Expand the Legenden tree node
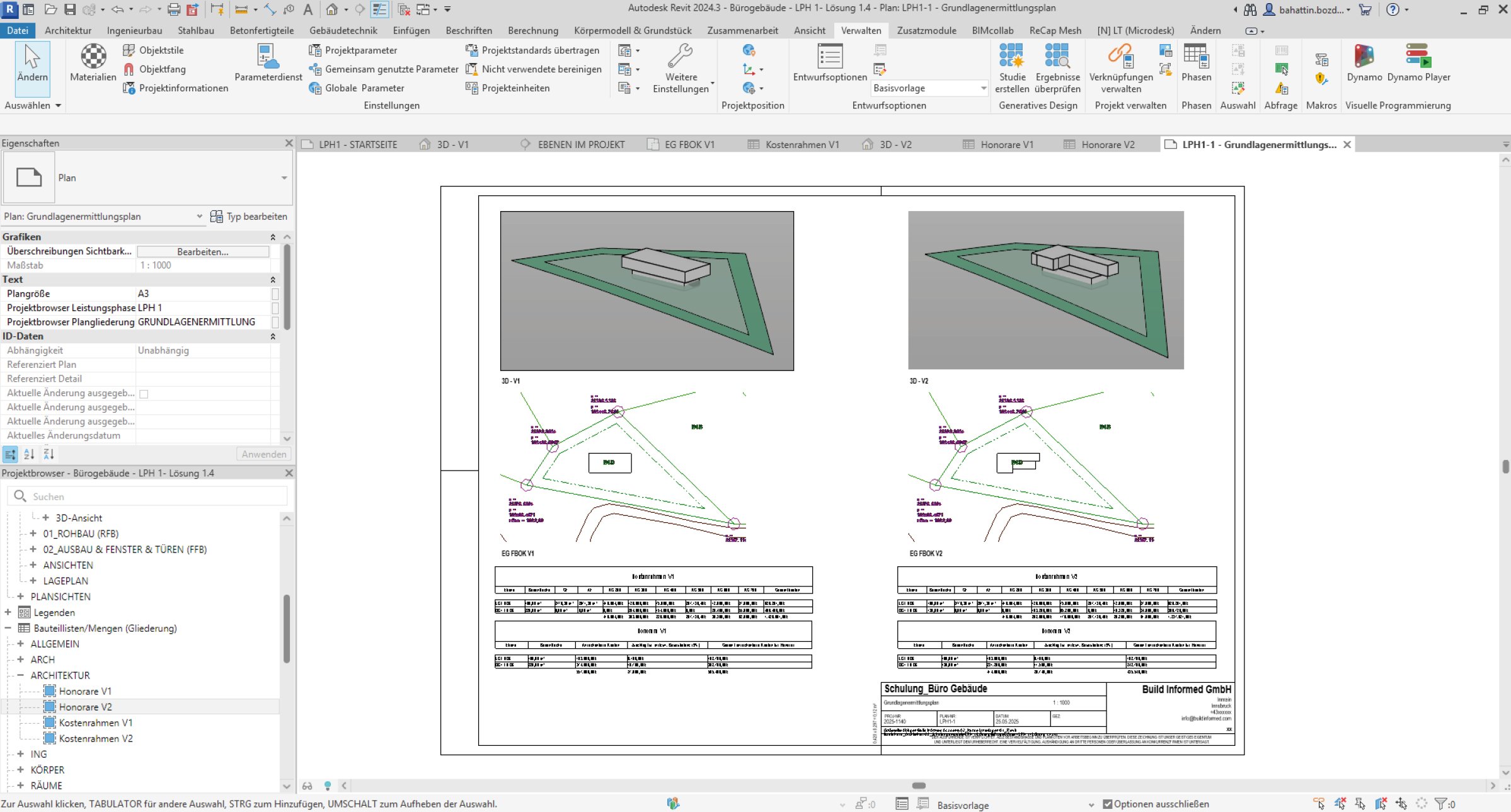Image resolution: width=1511 pixels, height=812 pixels. click(x=8, y=612)
